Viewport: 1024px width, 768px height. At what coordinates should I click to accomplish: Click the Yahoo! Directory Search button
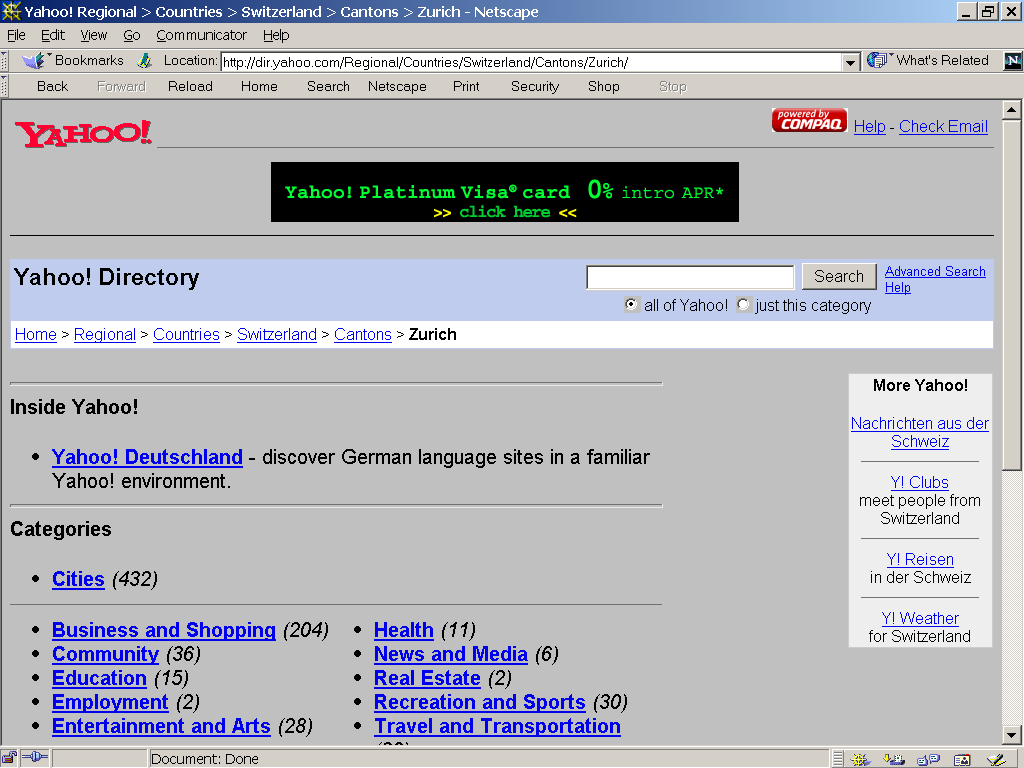(x=839, y=276)
